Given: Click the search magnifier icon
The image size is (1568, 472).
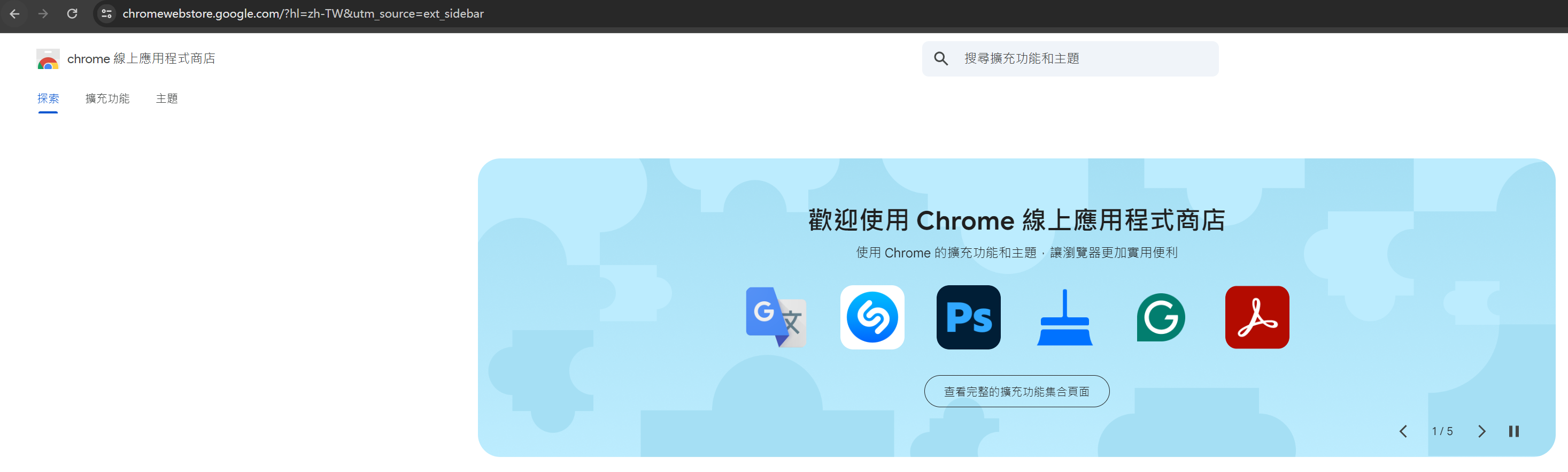Looking at the screenshot, I should [x=941, y=58].
